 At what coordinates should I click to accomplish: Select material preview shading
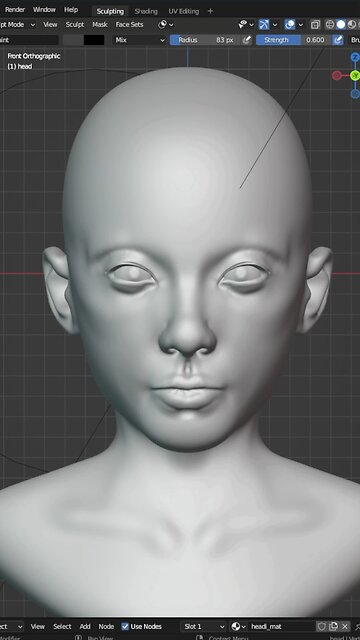(351, 24)
